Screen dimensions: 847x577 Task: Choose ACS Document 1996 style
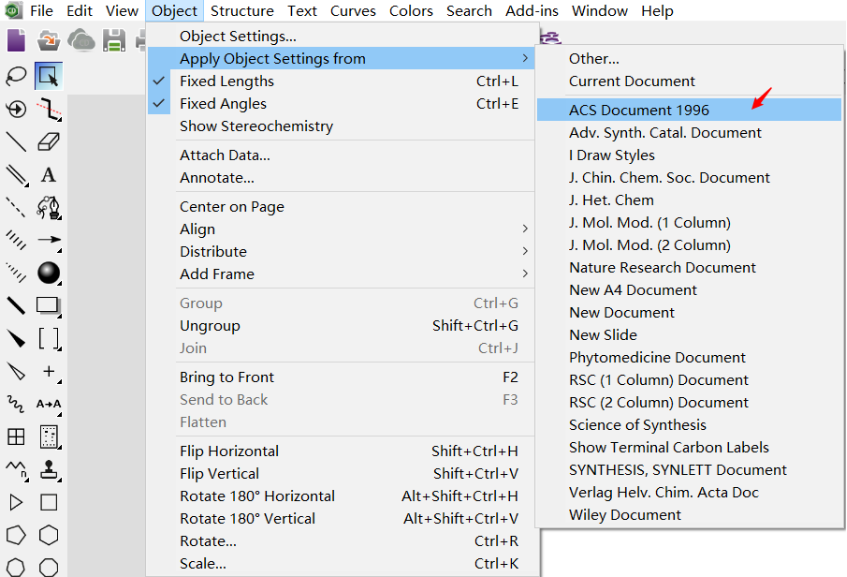(639, 110)
